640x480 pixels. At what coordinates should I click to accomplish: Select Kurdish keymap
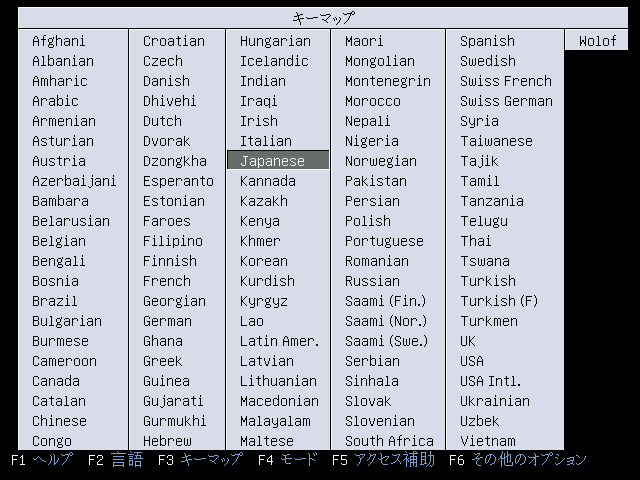point(267,281)
